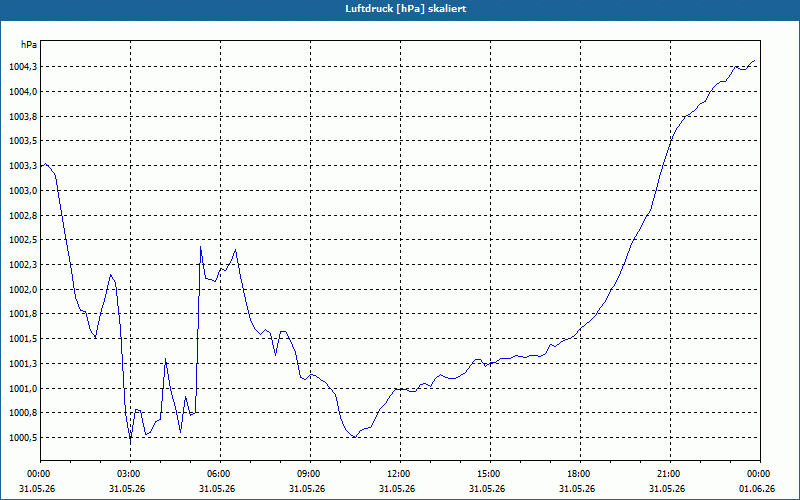Viewport: 800px width, 500px height.
Task: Click the 00:00 label above 01.06.26
Action: 760,474
